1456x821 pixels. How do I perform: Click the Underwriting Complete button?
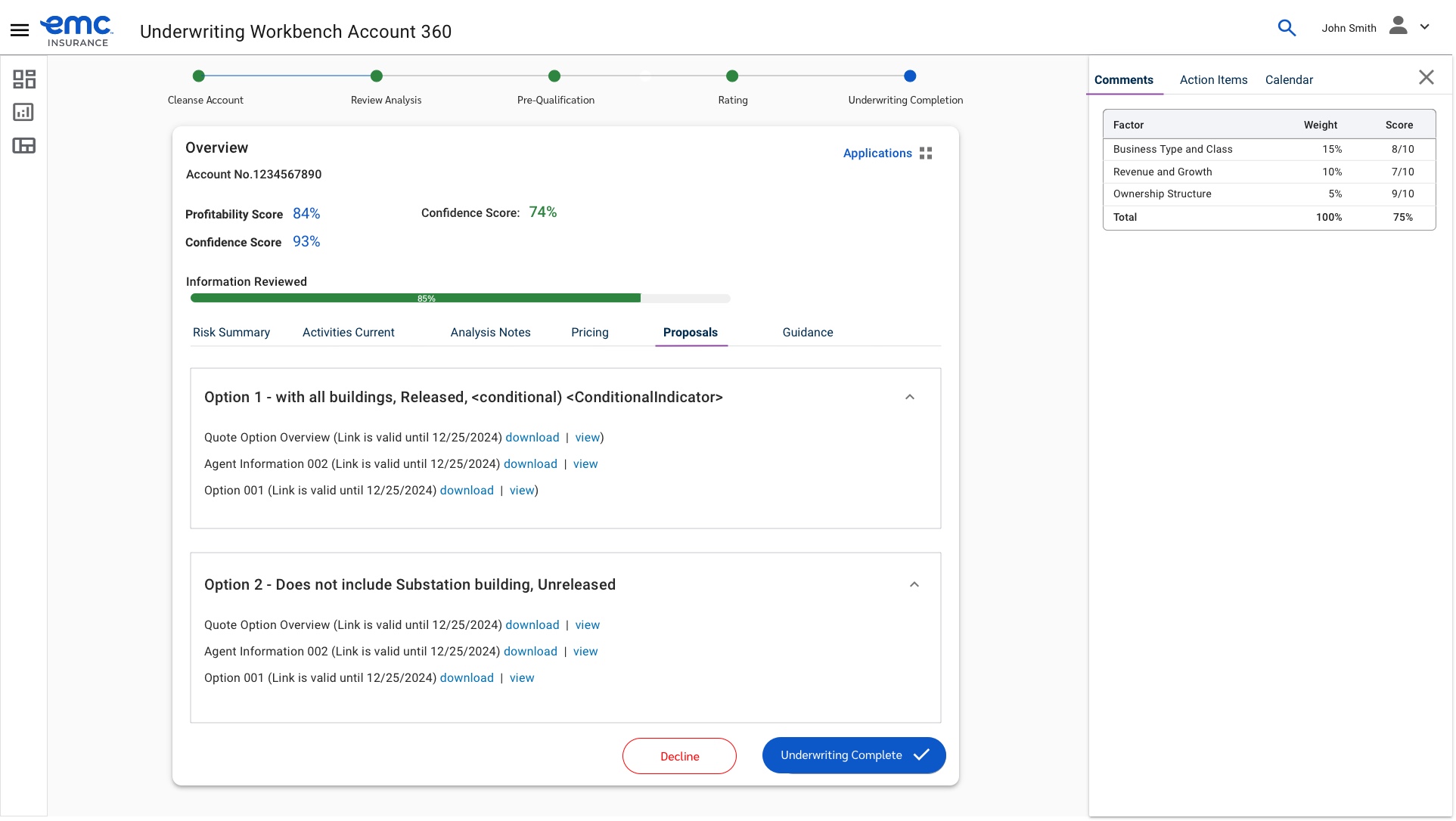854,755
